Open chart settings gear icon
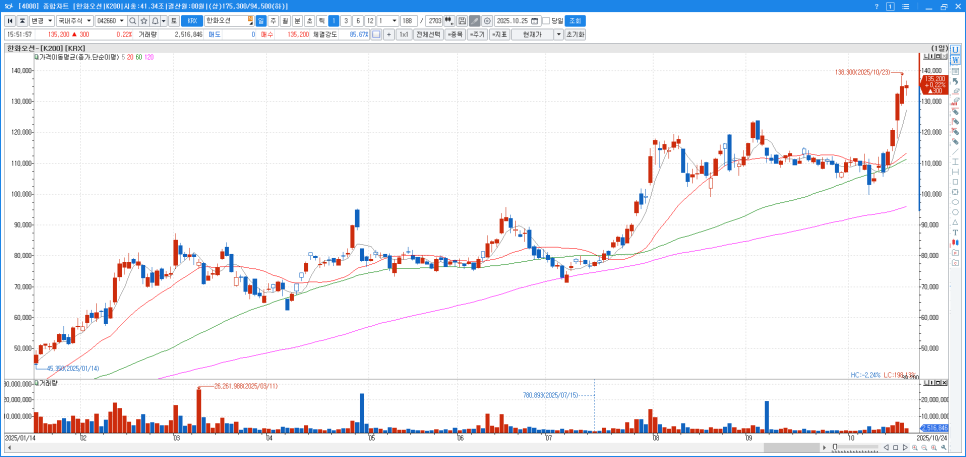The width and height of the screenshot is (966, 457). pyautogui.click(x=487, y=20)
